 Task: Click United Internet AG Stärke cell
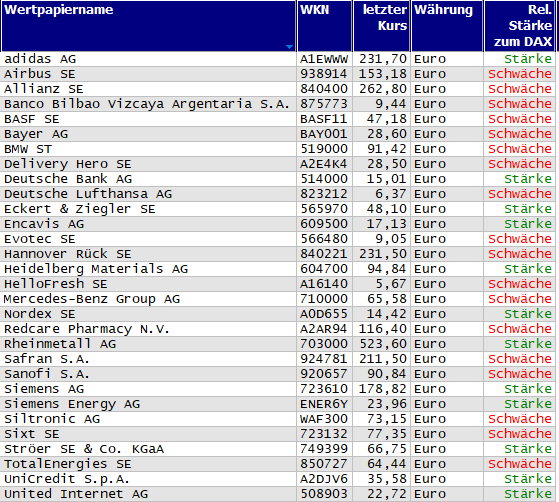pos(528,494)
